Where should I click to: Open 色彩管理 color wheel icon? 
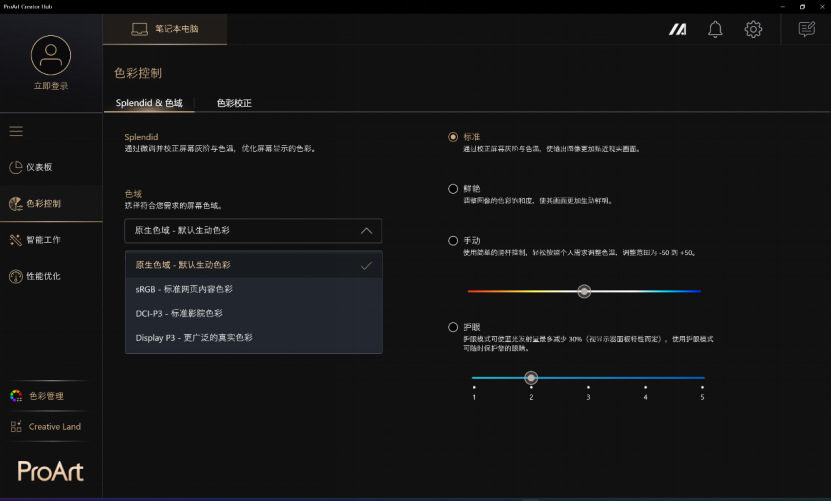[x=16, y=396]
